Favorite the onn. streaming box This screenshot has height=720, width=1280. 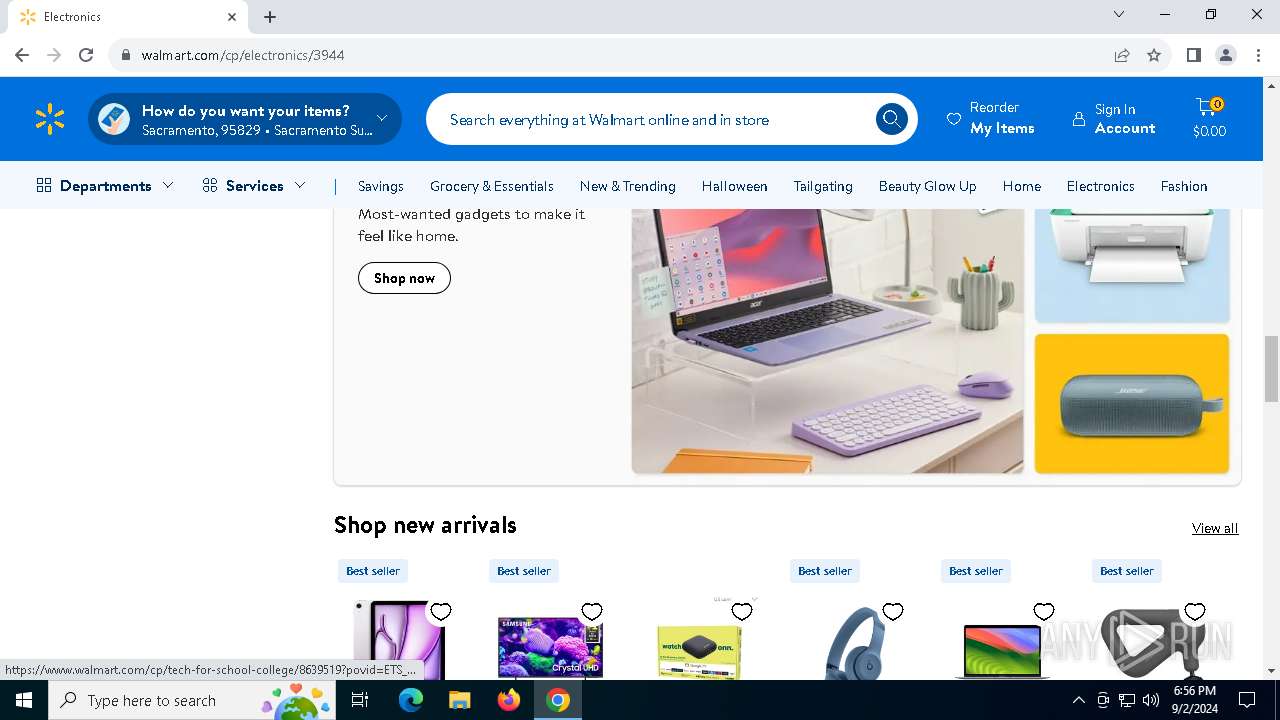tap(742, 612)
